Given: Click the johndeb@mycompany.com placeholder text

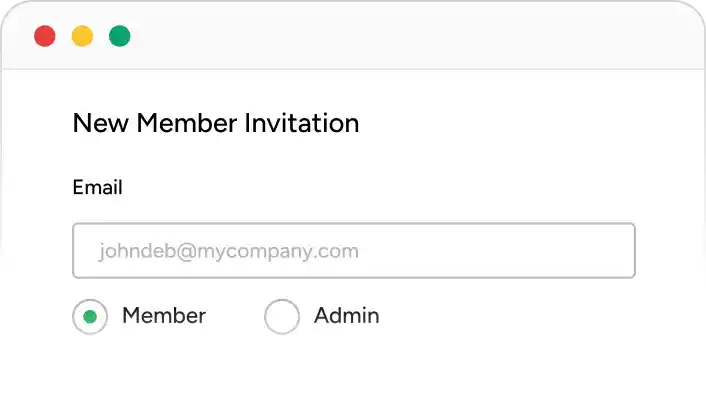Looking at the screenshot, I should pos(229,251).
